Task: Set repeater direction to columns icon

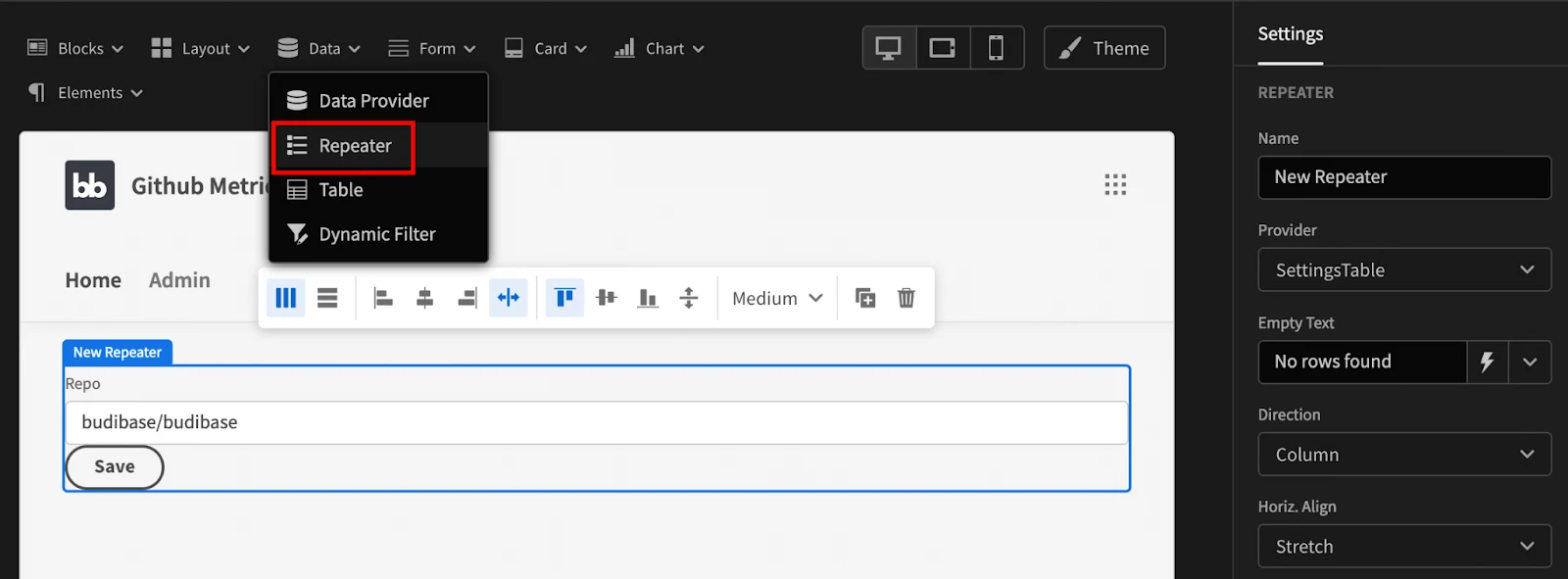Action: tap(286, 298)
